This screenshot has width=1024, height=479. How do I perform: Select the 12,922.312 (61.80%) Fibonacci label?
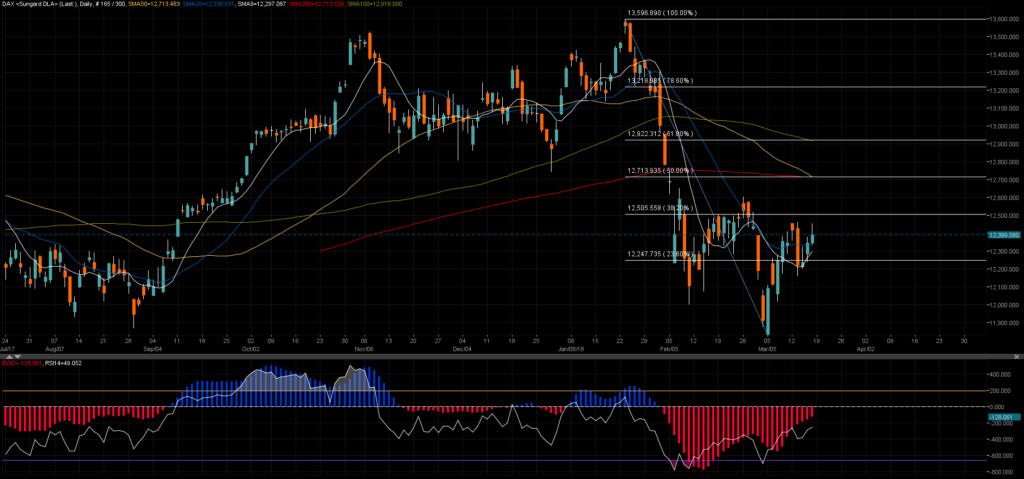tap(660, 133)
